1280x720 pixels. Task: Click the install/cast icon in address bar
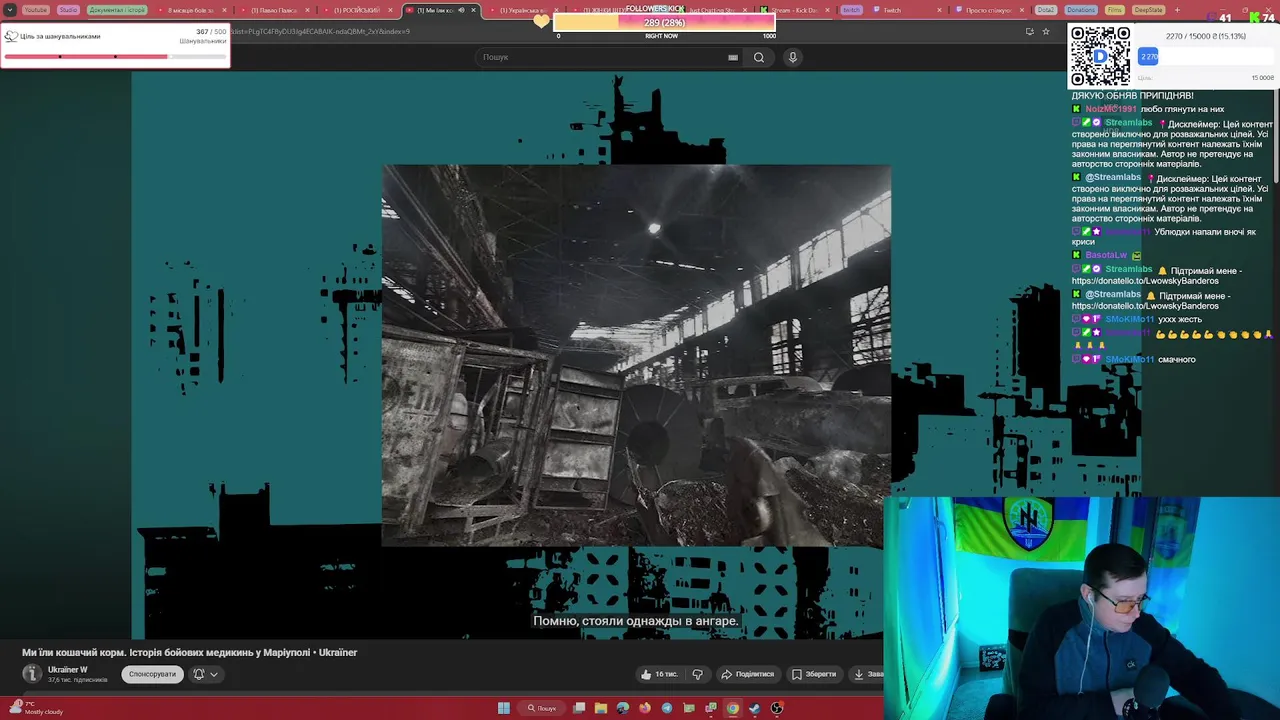coord(1029,31)
